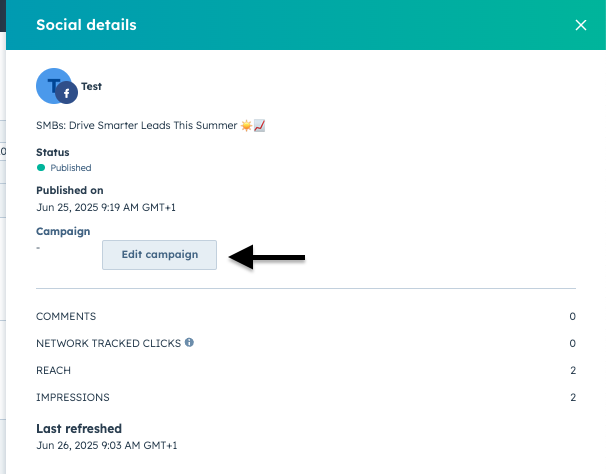Click the Test account avatar circle

click(x=54, y=86)
